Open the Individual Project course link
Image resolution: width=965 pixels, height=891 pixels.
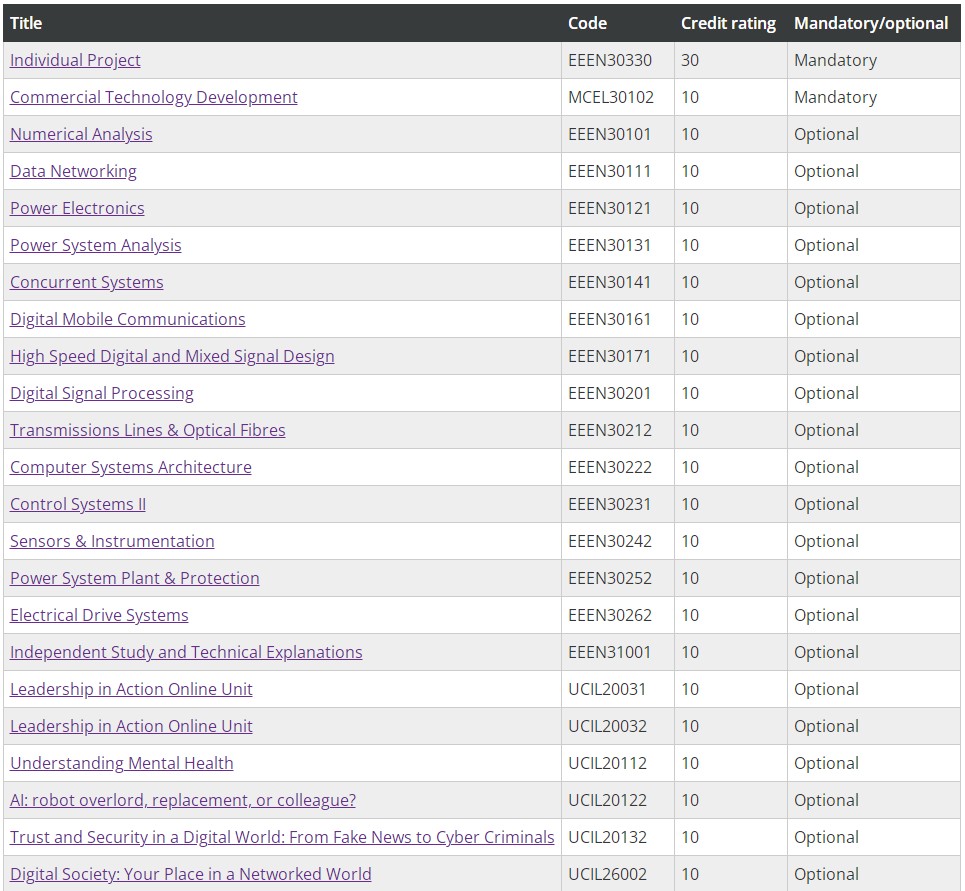(75, 60)
